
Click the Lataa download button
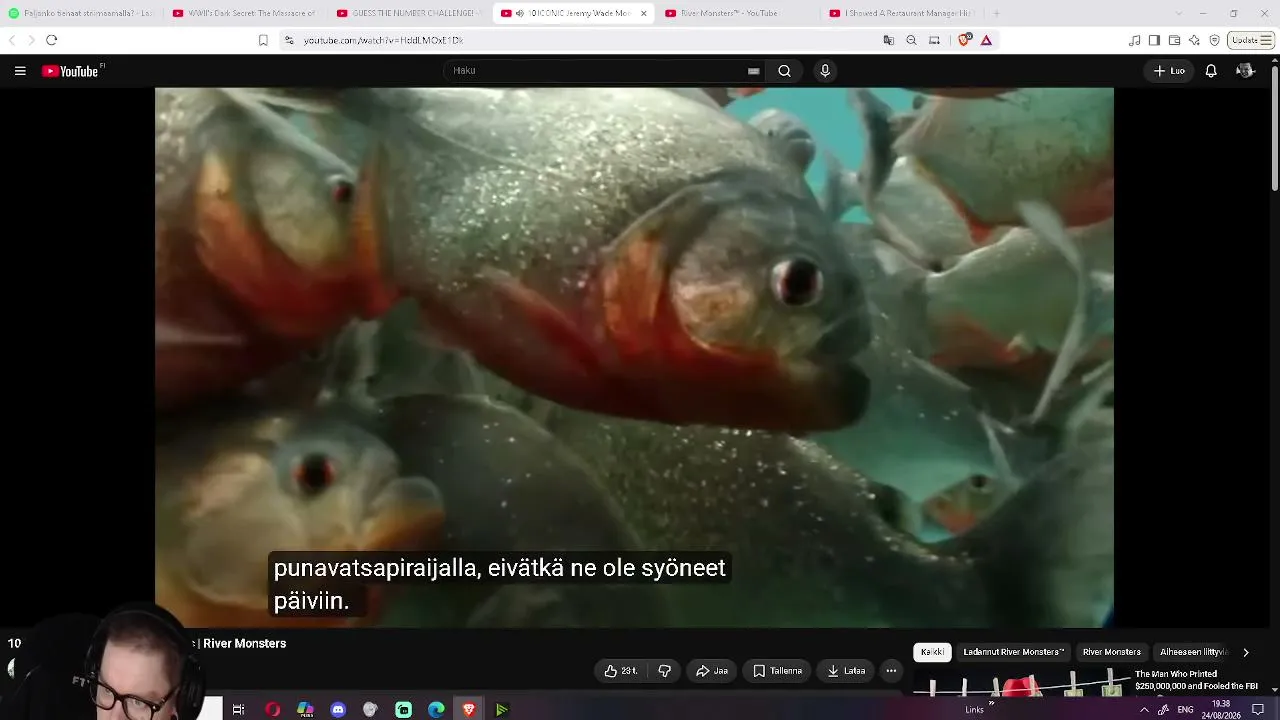click(846, 671)
